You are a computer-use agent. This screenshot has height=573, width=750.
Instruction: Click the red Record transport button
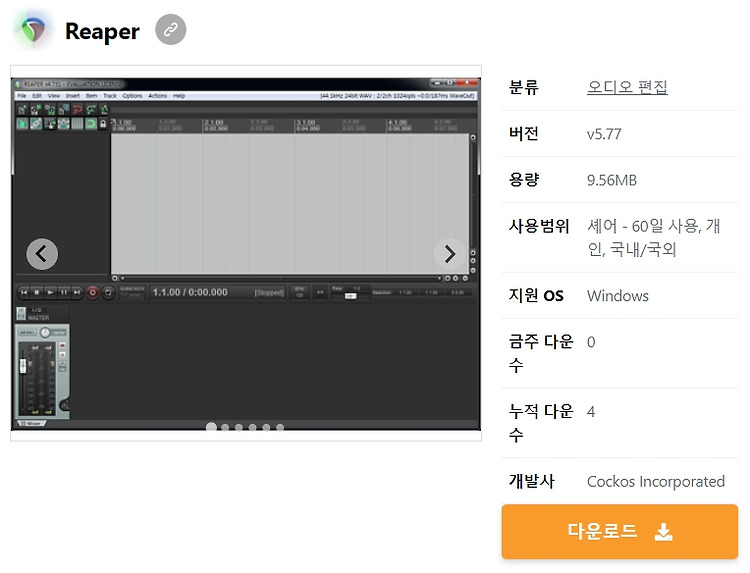tap(92, 292)
